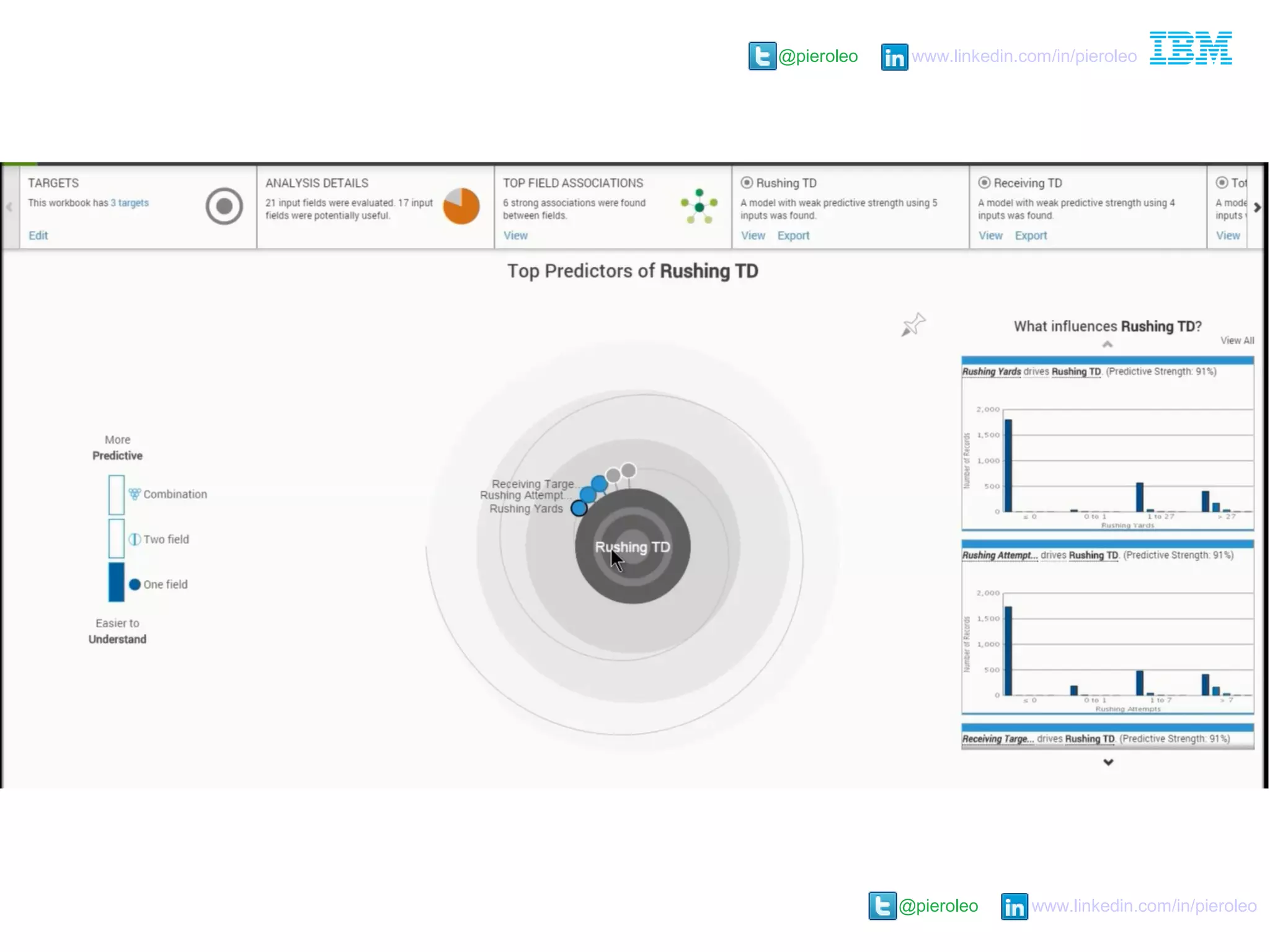Viewport: 1270px width, 952px height.
Task: Click the 3 targets link
Action: tap(130, 203)
